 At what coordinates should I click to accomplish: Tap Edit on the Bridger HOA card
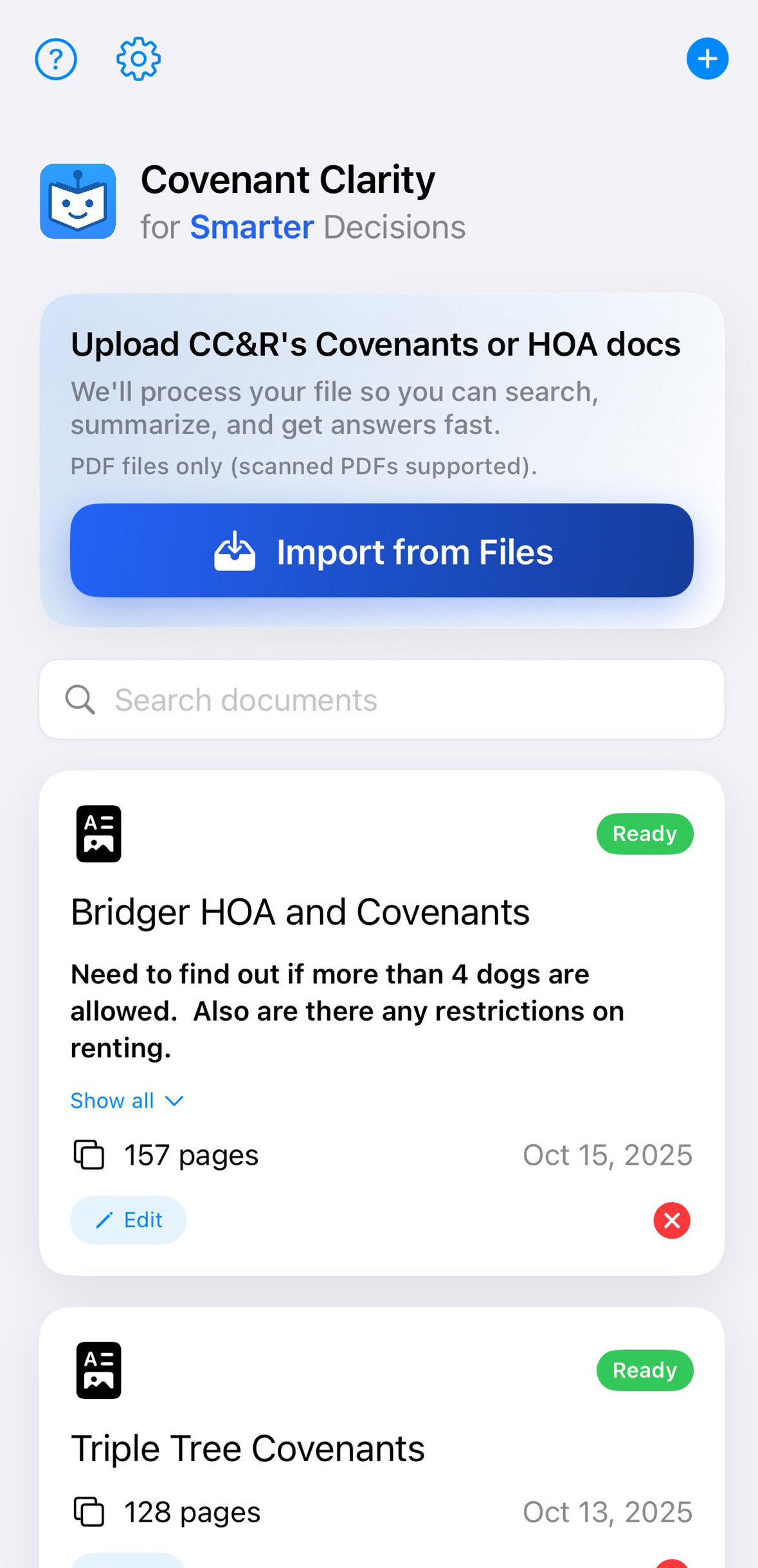128,1219
